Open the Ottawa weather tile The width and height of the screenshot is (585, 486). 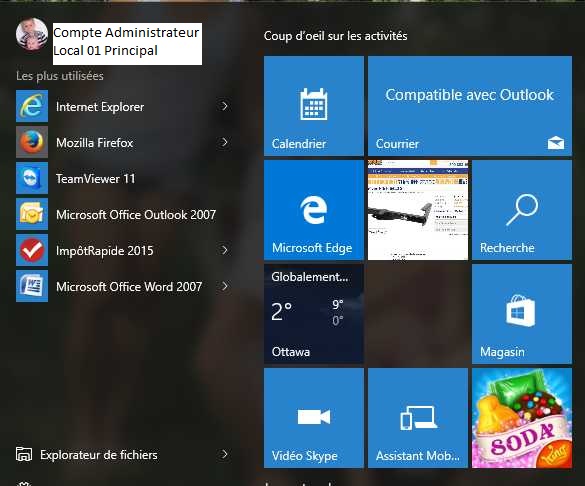pyautogui.click(x=314, y=314)
